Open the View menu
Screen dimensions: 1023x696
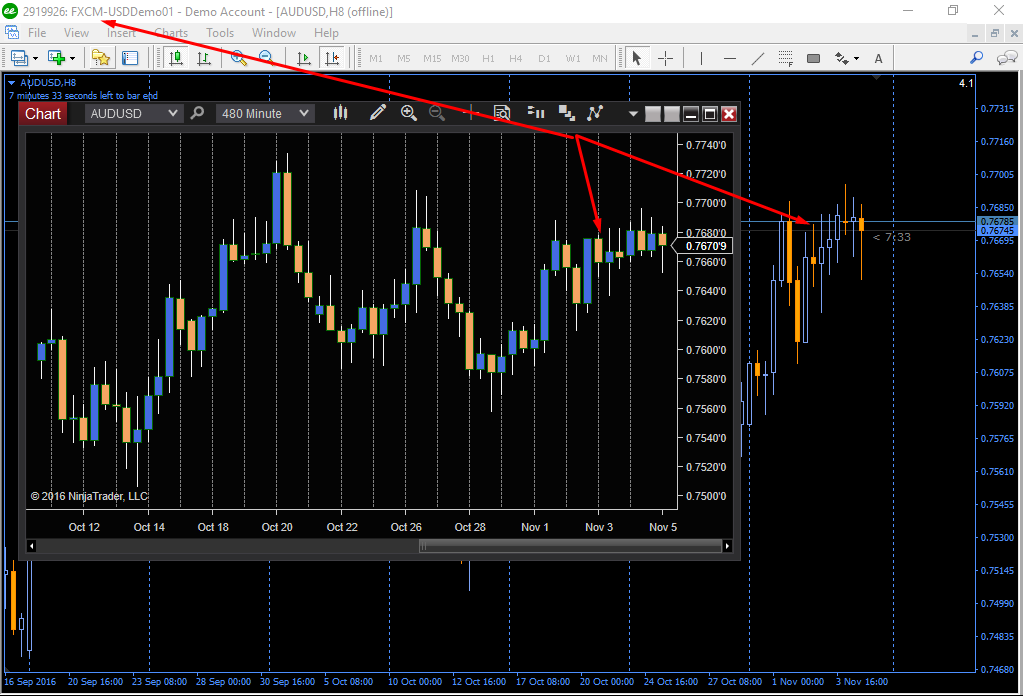76,33
